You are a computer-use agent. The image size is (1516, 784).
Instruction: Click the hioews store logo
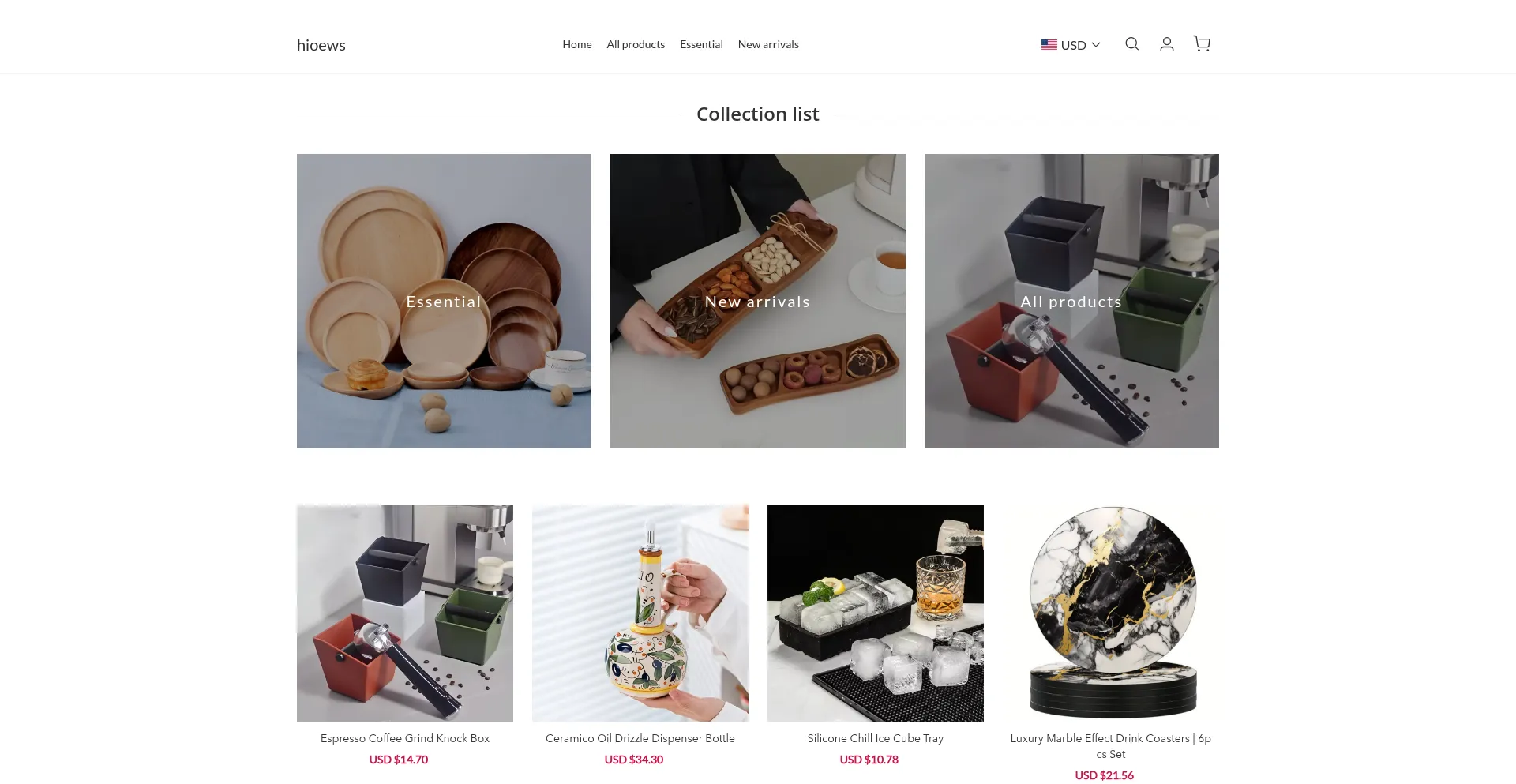(x=321, y=45)
